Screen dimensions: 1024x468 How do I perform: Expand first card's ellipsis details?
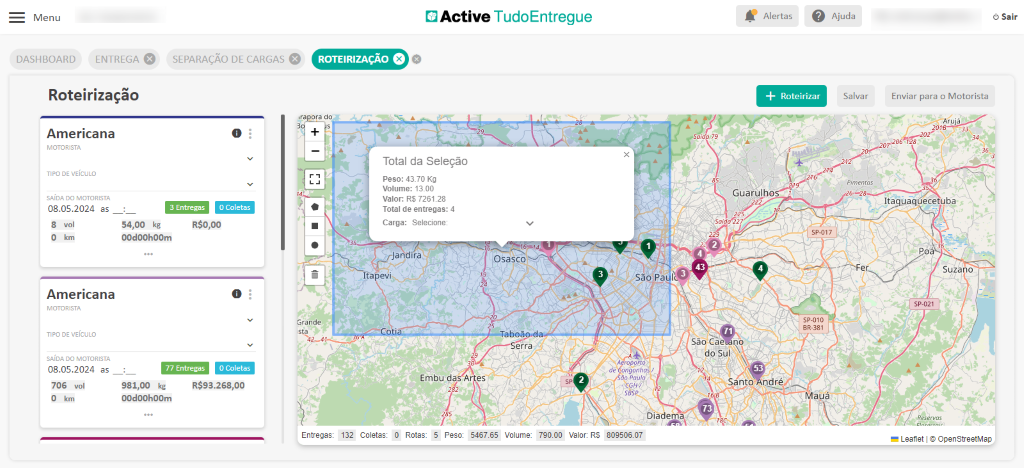(148, 254)
